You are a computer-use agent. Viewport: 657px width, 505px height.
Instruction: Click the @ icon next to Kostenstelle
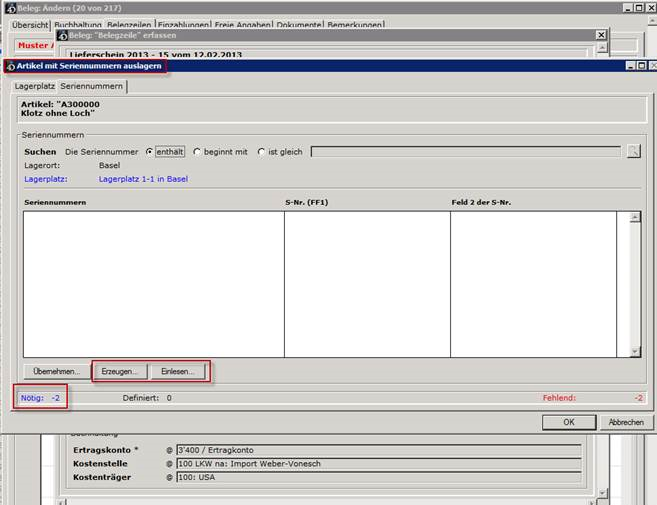pos(168,464)
